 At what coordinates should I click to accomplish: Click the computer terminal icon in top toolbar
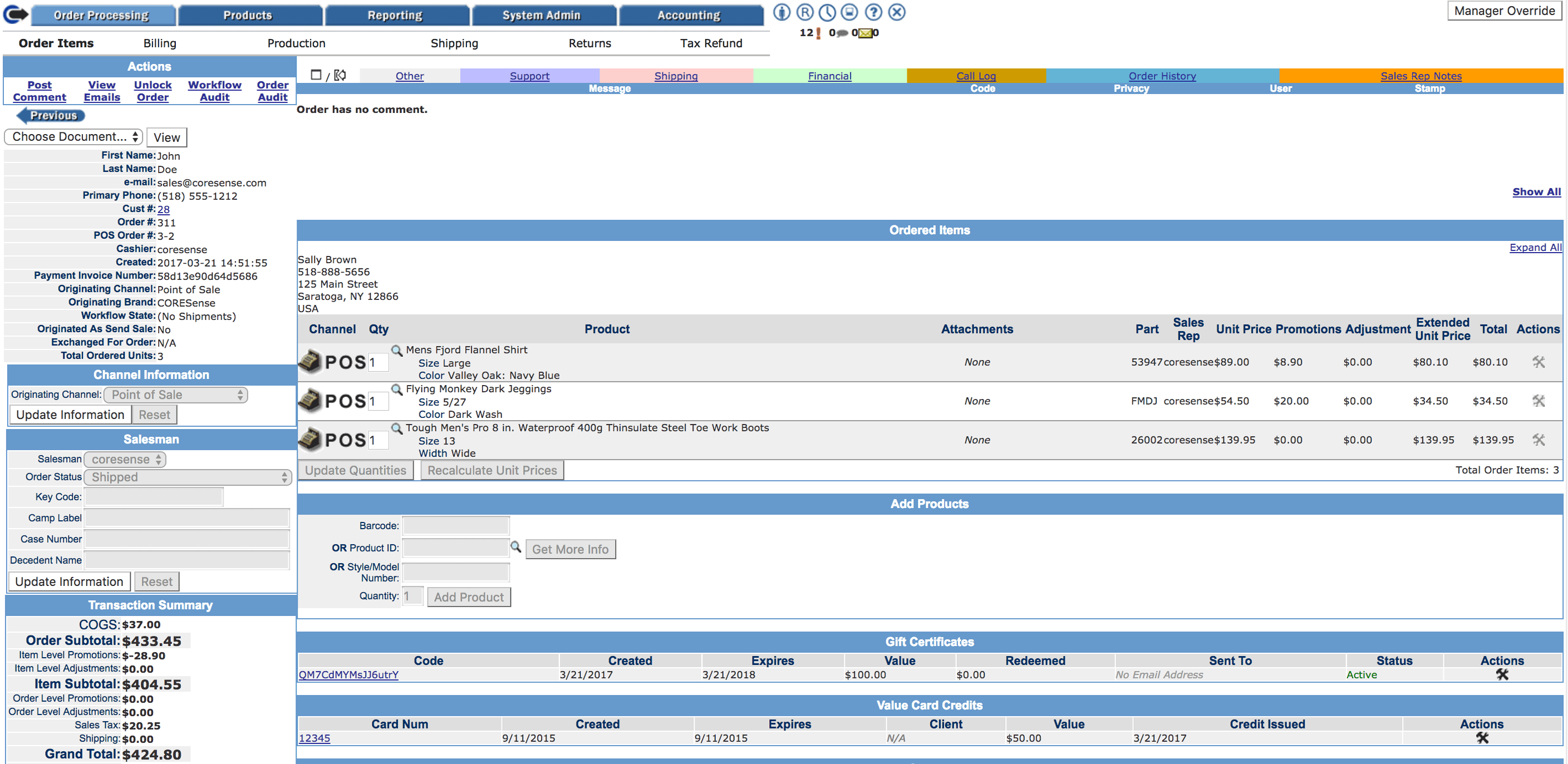click(x=850, y=12)
